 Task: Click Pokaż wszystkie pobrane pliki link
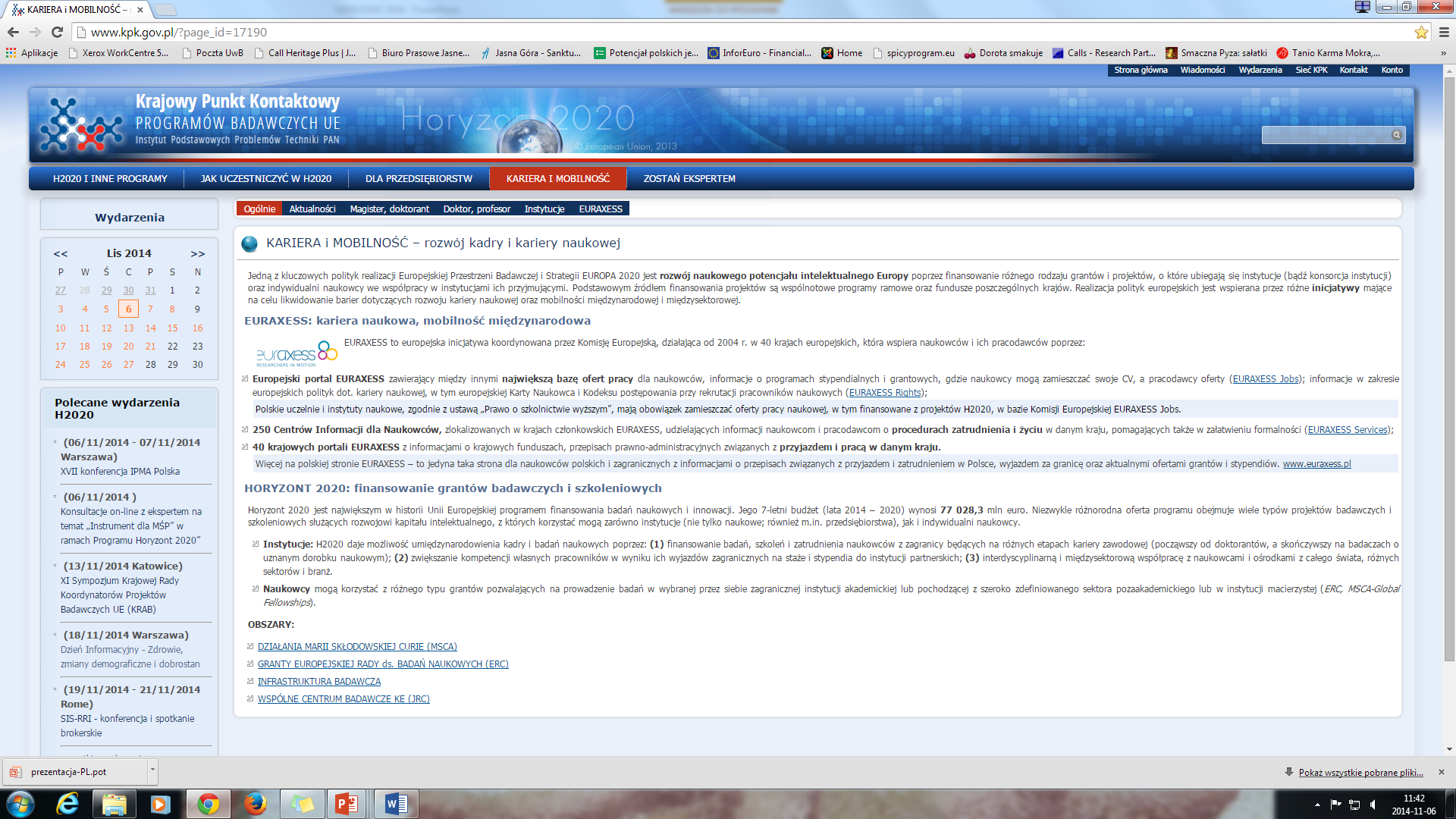(1361, 773)
